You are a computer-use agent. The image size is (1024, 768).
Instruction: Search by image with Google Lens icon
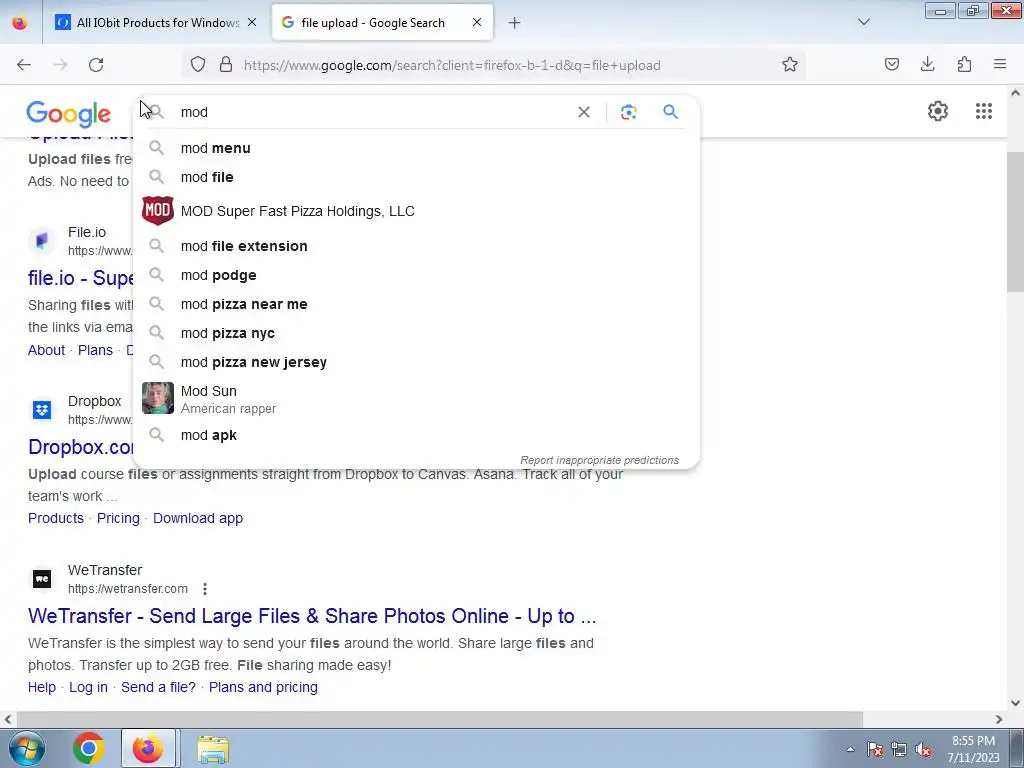628,112
